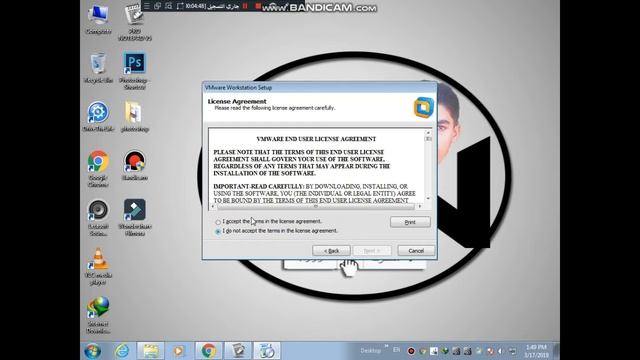The height and width of the screenshot is (360, 640).
Task: Click the Windows Start button
Action: (x=93, y=351)
